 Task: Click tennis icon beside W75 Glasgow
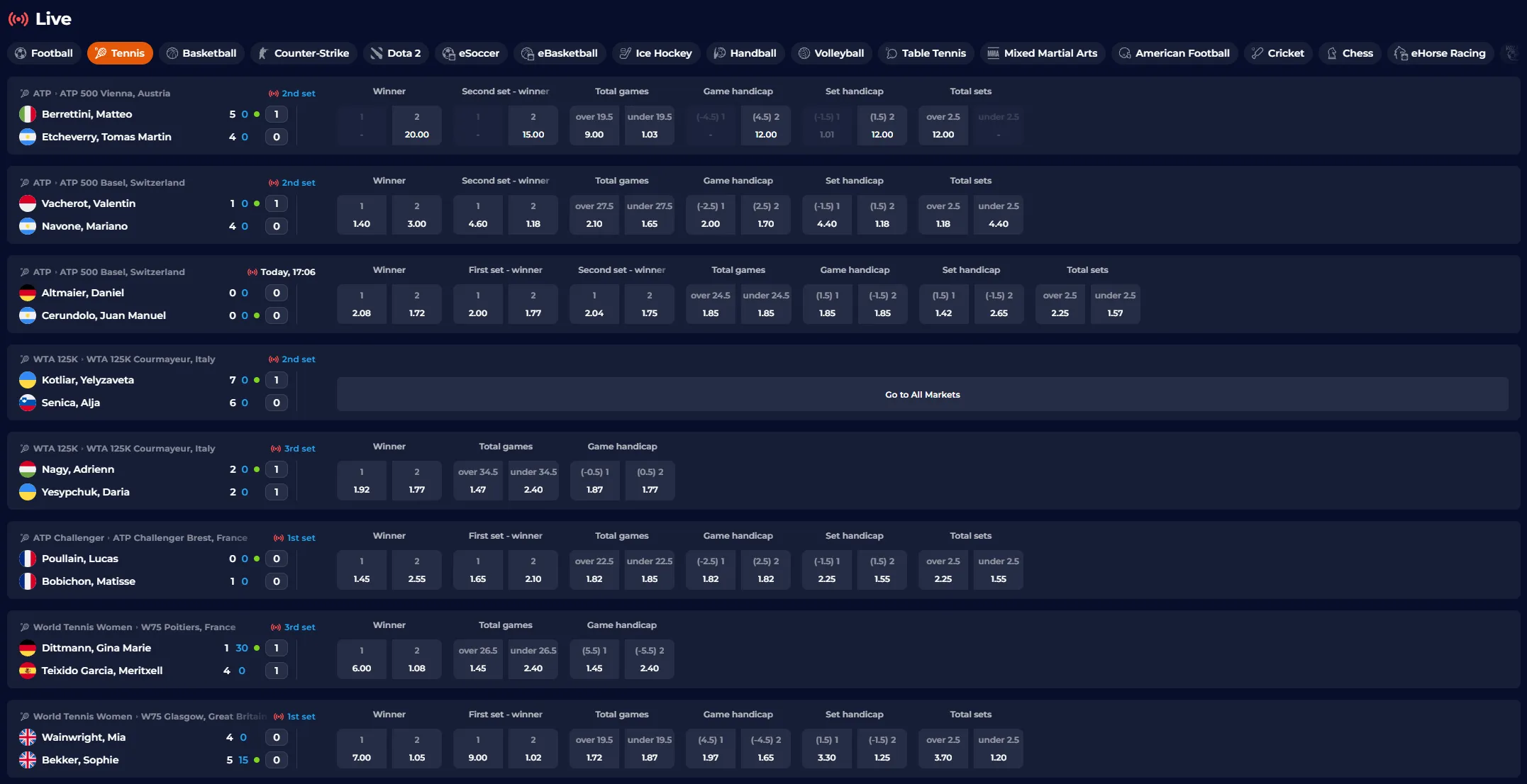25,717
